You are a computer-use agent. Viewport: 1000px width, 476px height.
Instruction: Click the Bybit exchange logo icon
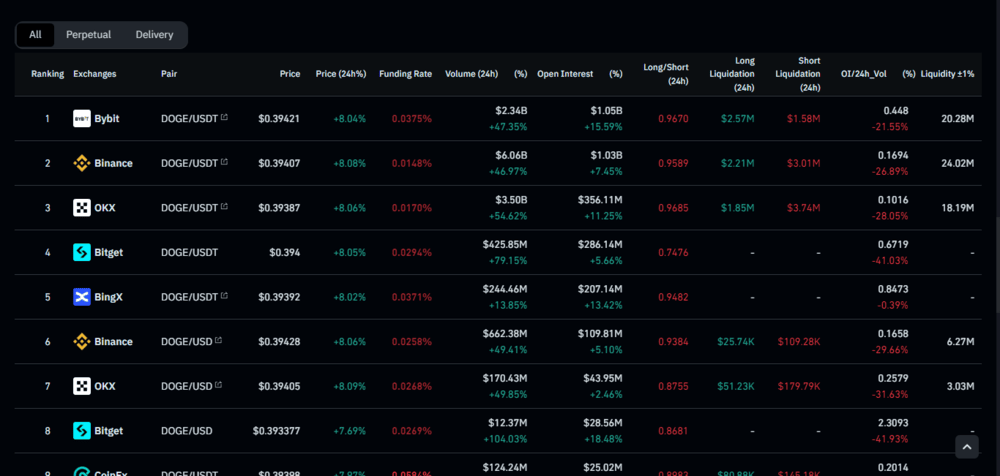[82, 119]
